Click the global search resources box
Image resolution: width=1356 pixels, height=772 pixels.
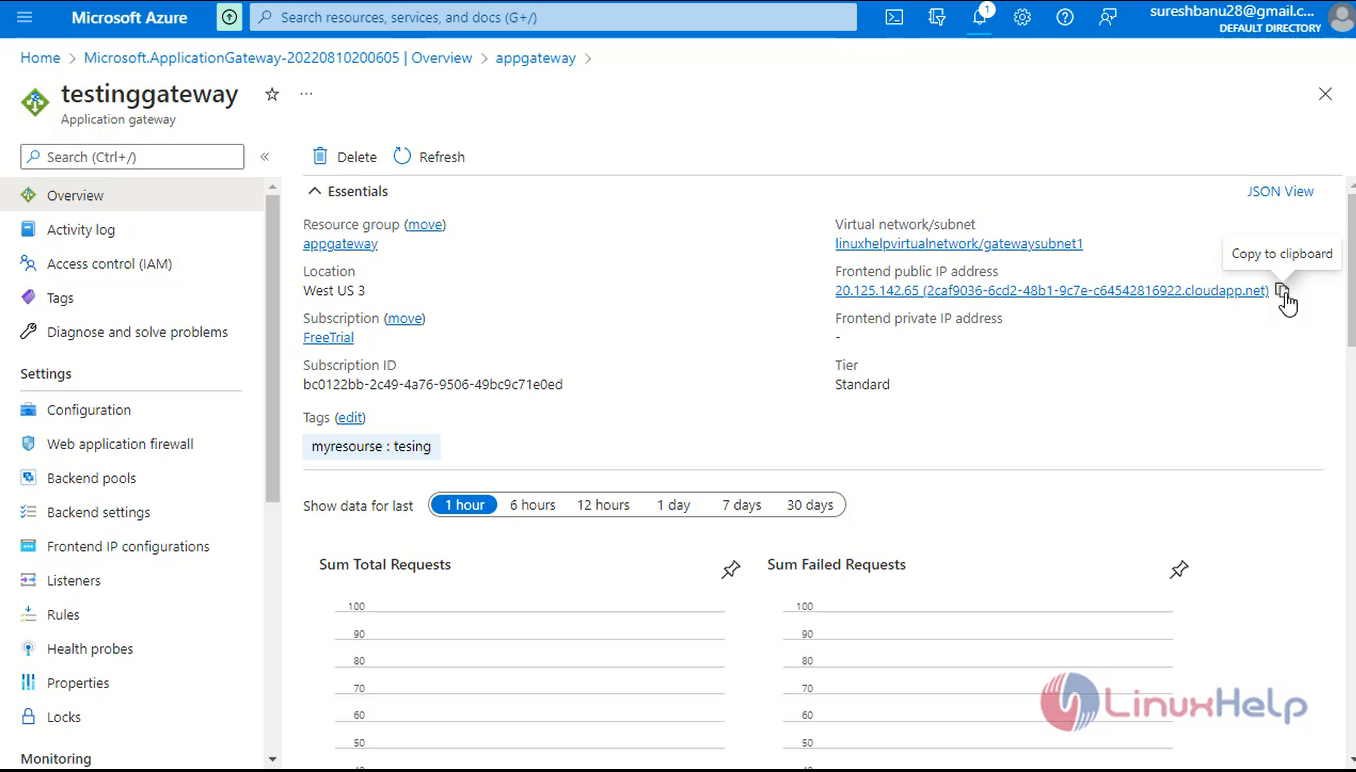tap(553, 17)
